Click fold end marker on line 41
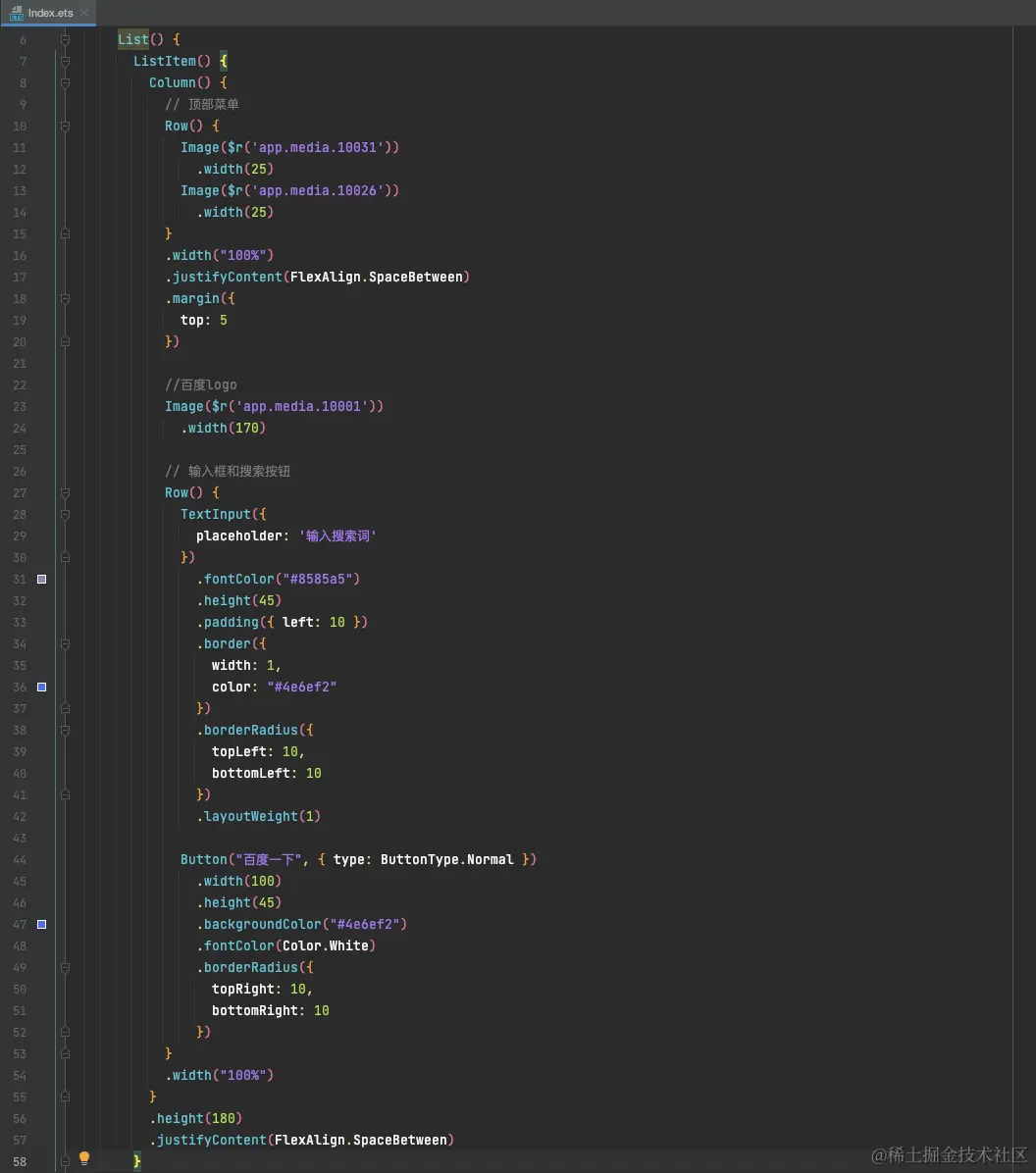Viewport: 1036px width, 1173px height. pos(65,795)
